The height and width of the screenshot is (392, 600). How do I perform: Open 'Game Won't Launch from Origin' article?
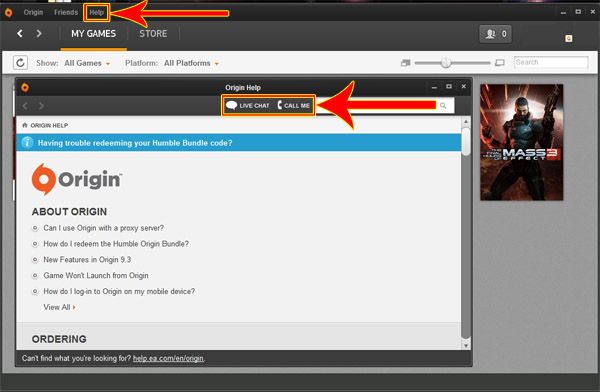click(x=96, y=276)
